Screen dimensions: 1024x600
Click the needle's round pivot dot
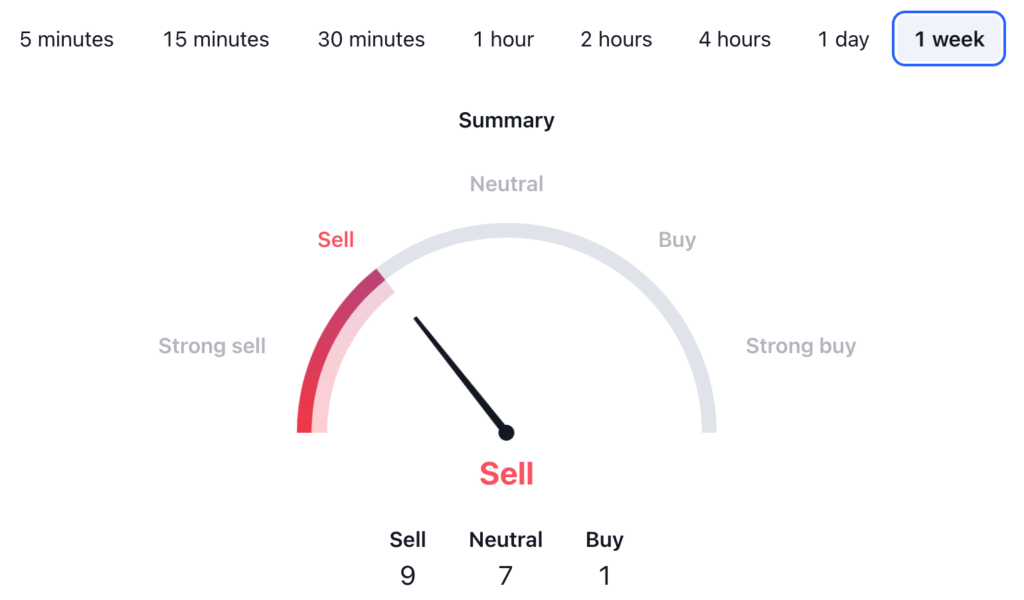[x=506, y=433]
